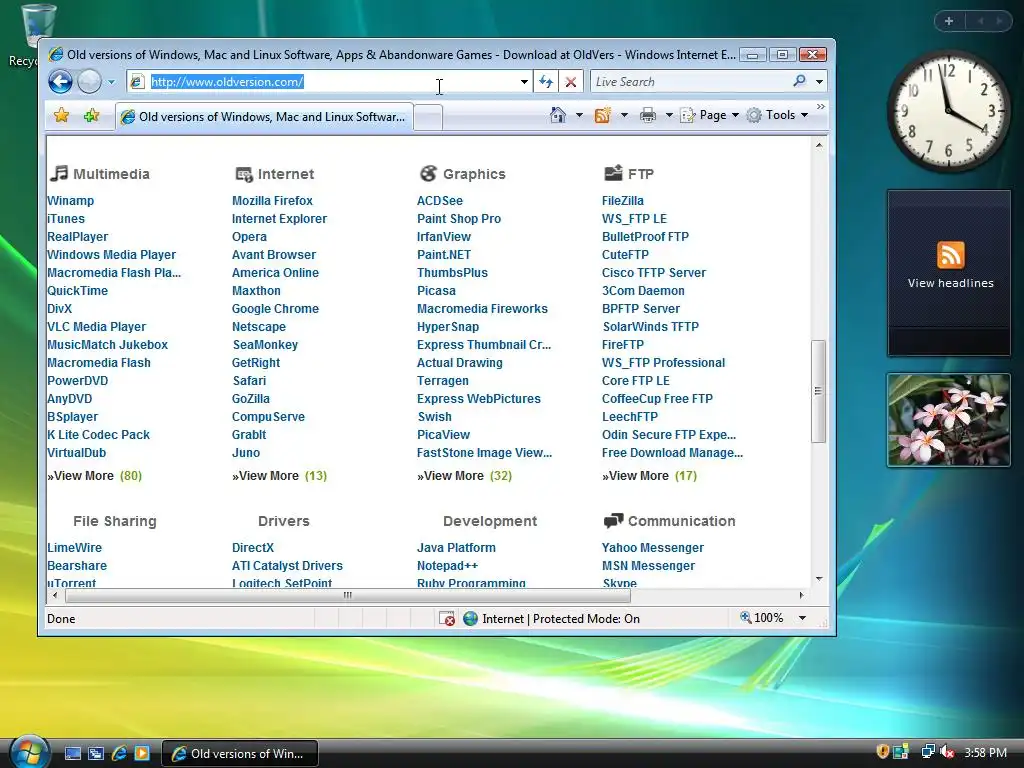The width and height of the screenshot is (1024, 768).
Task: Click the FTP category icon
Action: 613,173
